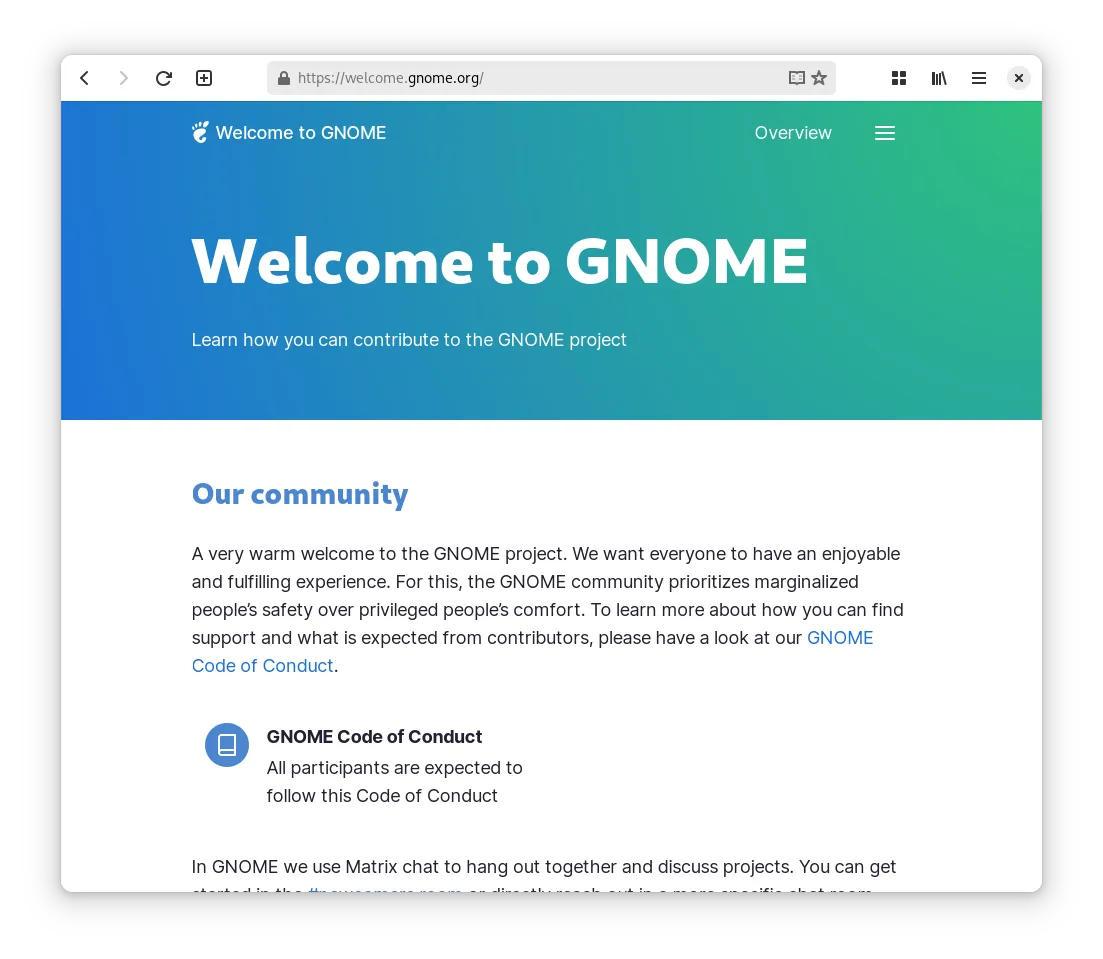Open the bookmarks library panel
The height and width of the screenshot is (959, 1103).
pos(939,78)
